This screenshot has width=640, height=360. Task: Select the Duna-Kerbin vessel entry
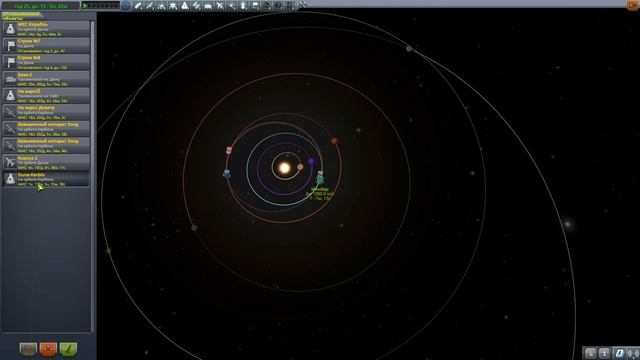(x=46, y=179)
